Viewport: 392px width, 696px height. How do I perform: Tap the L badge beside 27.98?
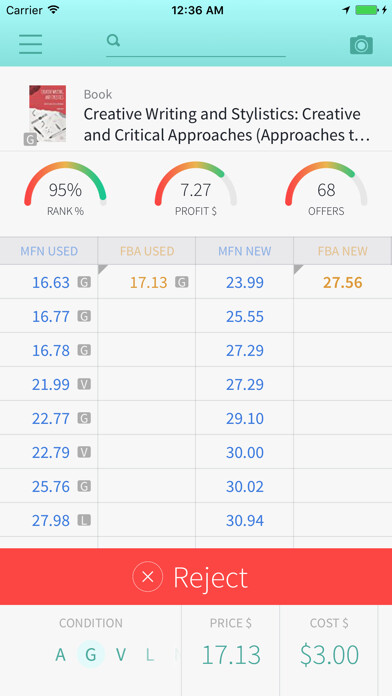pyautogui.click(x=84, y=520)
